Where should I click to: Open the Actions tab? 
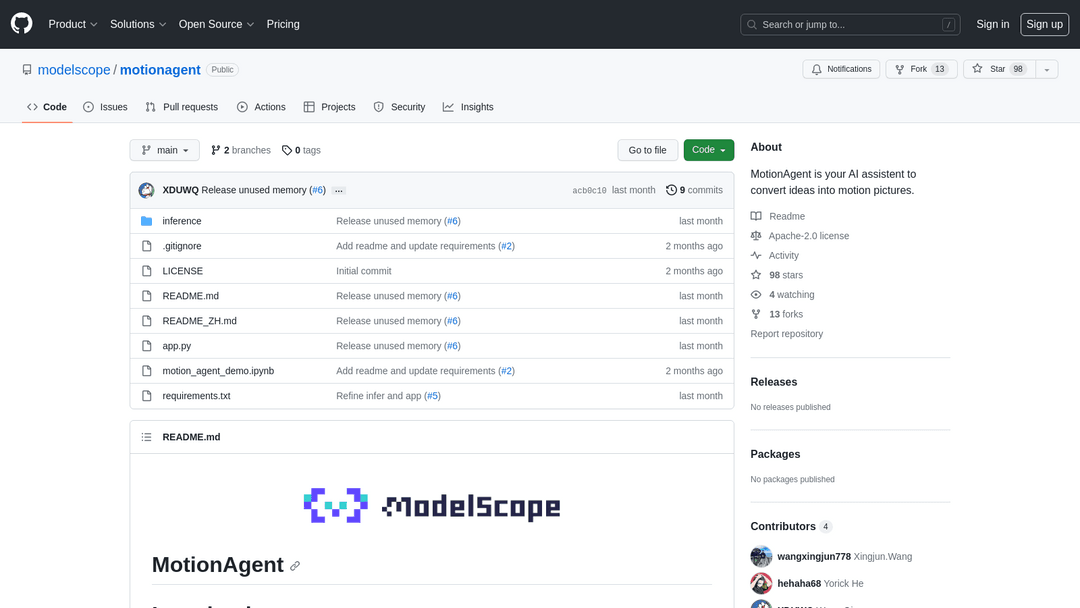click(261, 107)
